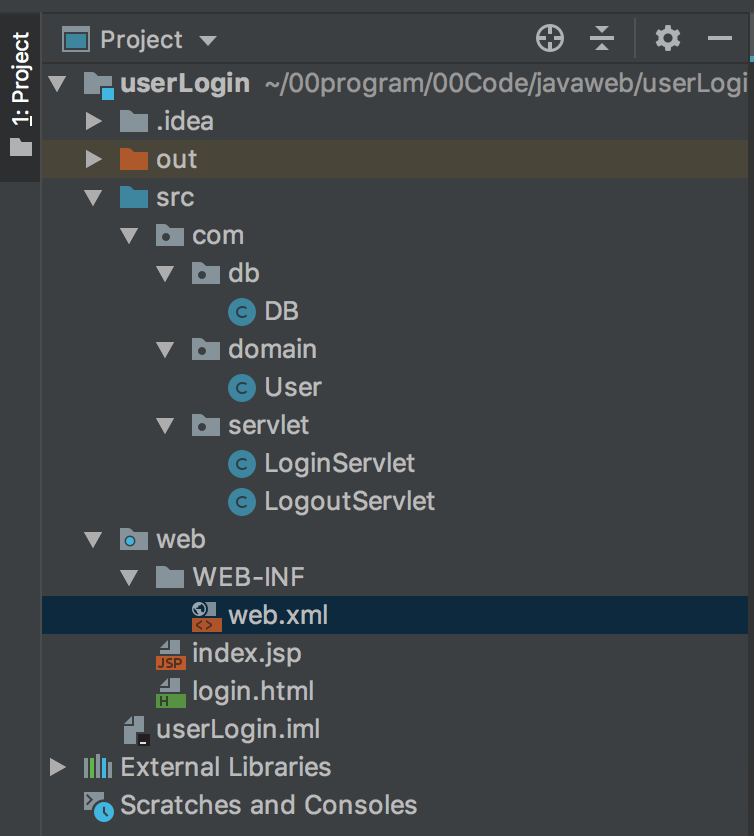
Task: Click the userLogin.iml file icon
Action: [137, 730]
